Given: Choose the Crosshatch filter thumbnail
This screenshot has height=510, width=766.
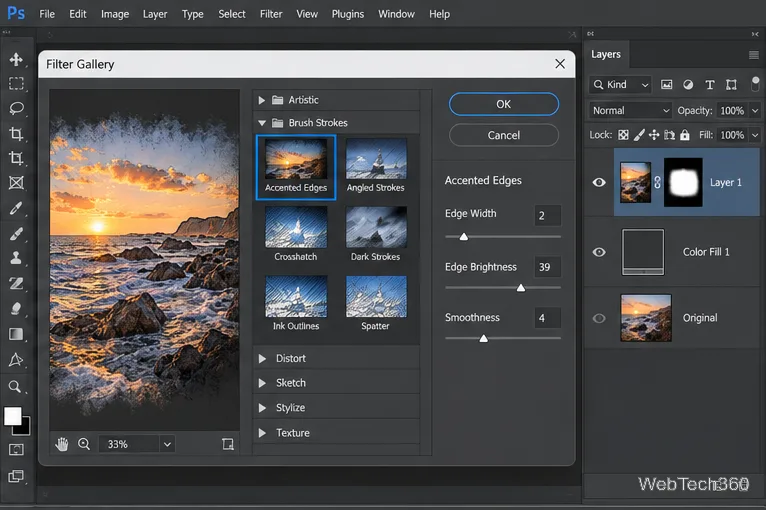Looking at the screenshot, I should click(x=296, y=227).
